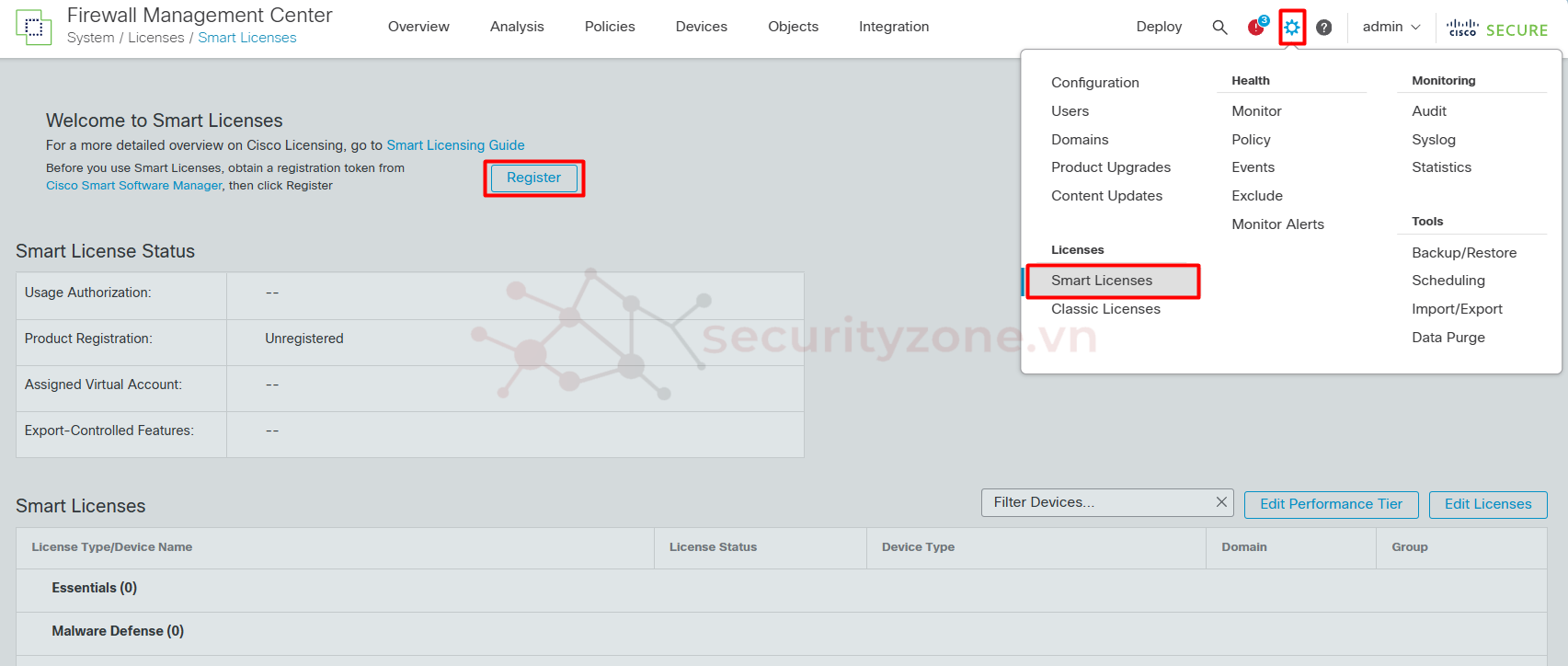
Task: Open the Policies menu
Action: [610, 27]
